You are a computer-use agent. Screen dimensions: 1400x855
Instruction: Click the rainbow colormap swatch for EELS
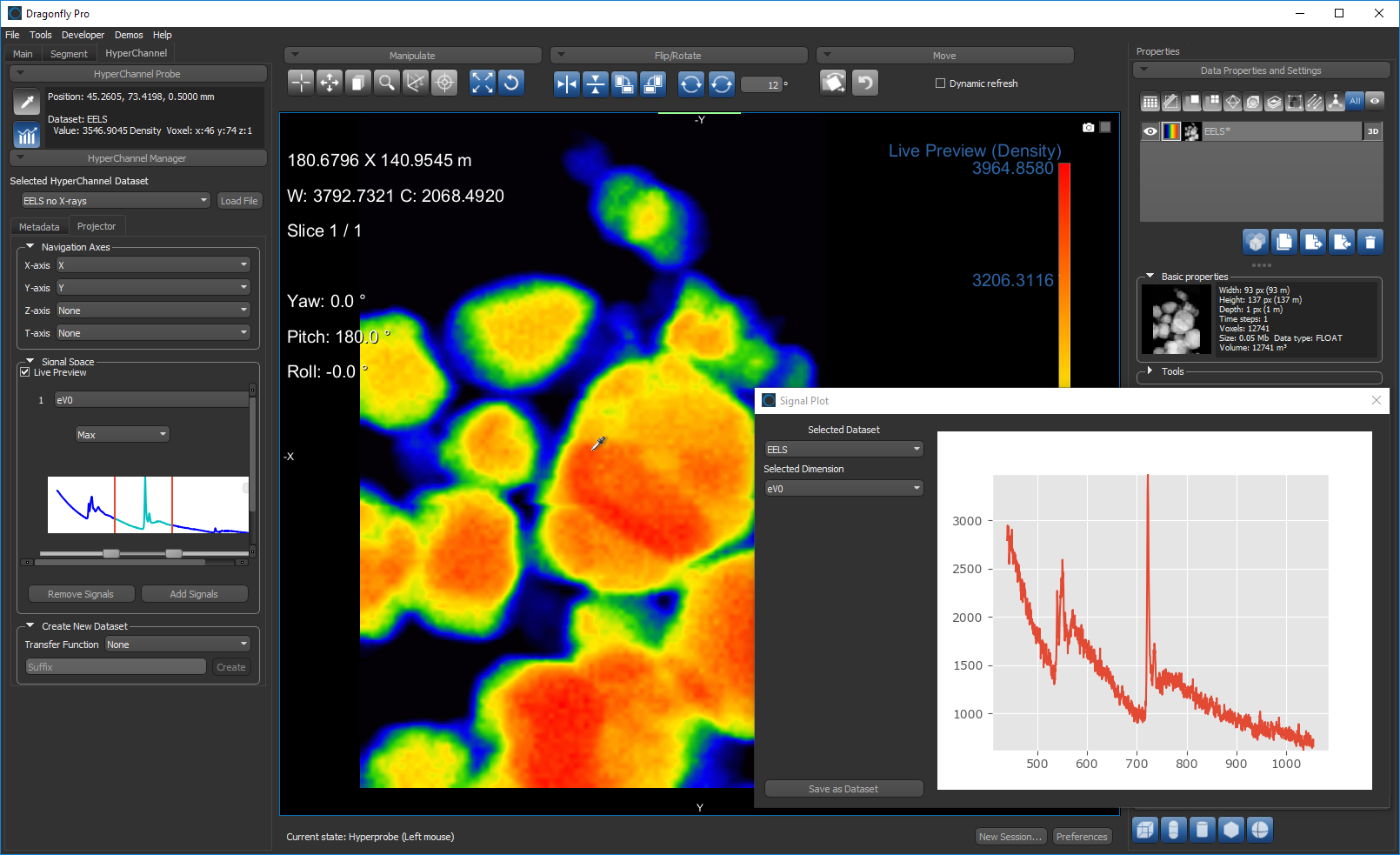pos(1170,130)
